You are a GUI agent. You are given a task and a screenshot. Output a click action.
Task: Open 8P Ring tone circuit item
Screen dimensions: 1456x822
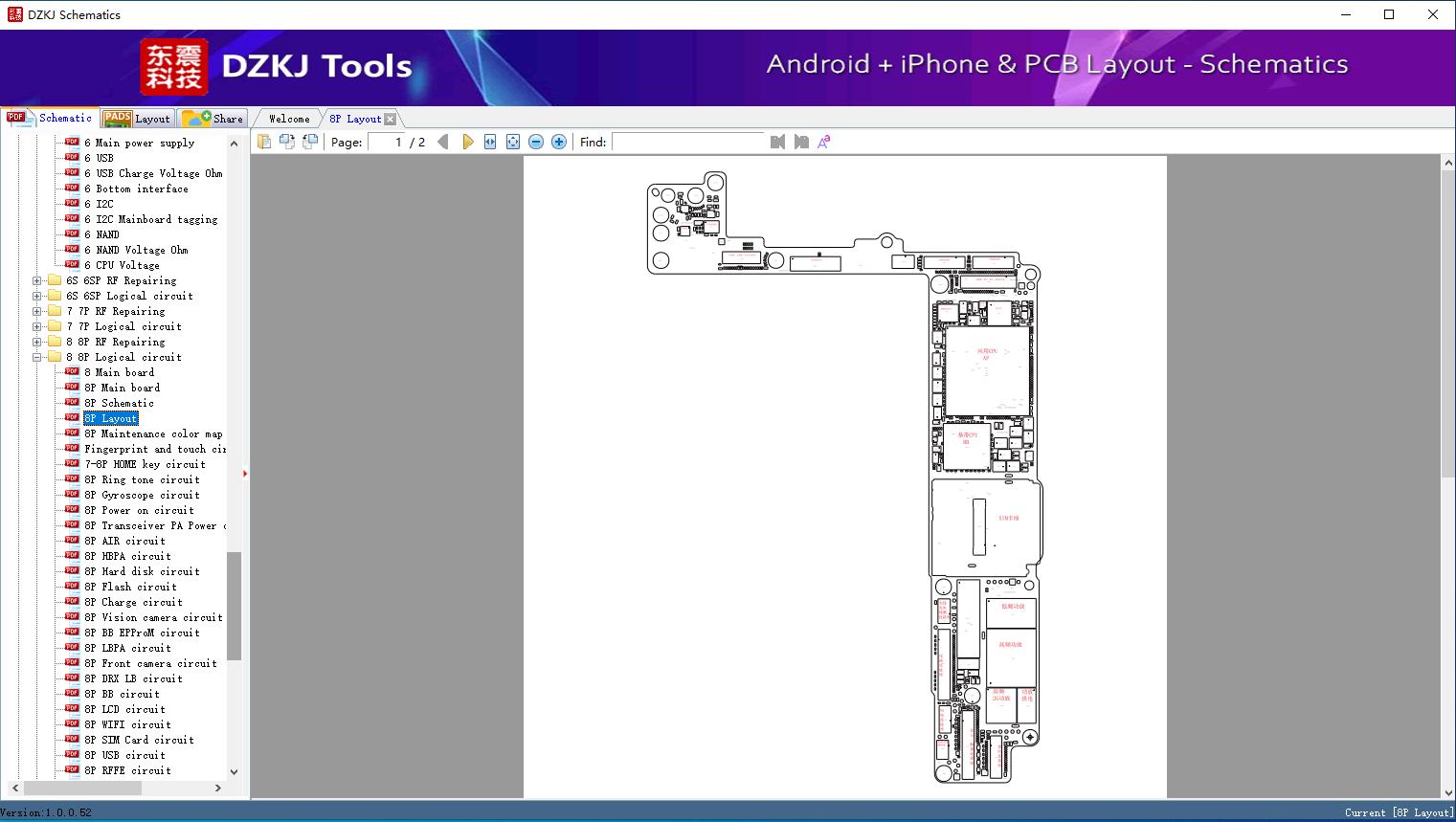click(x=142, y=479)
